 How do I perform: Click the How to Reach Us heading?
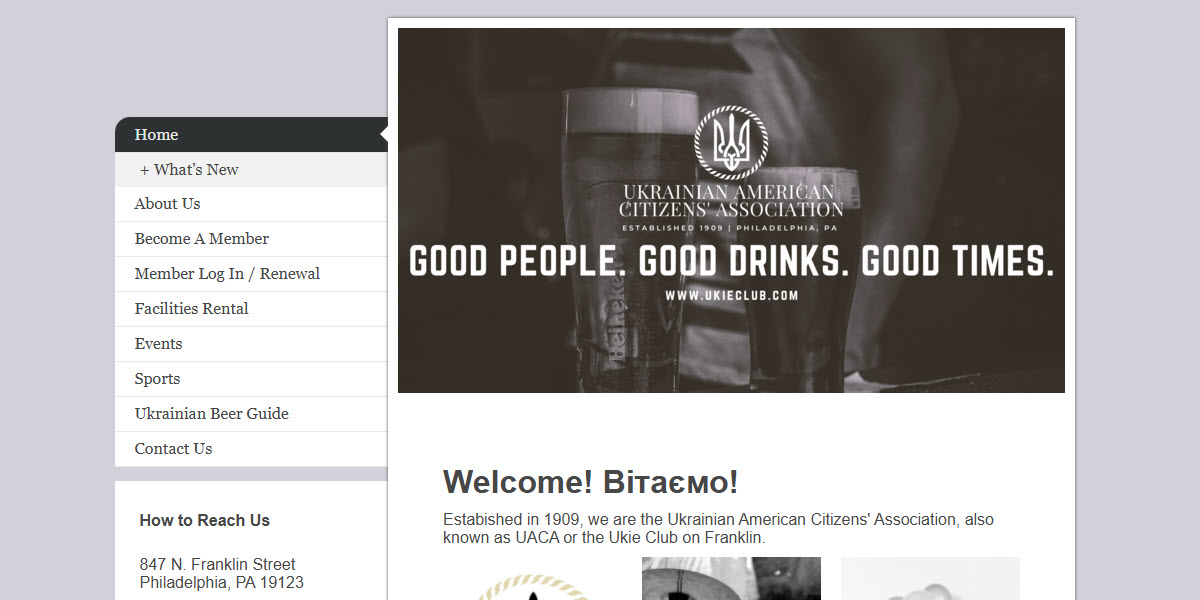205,520
